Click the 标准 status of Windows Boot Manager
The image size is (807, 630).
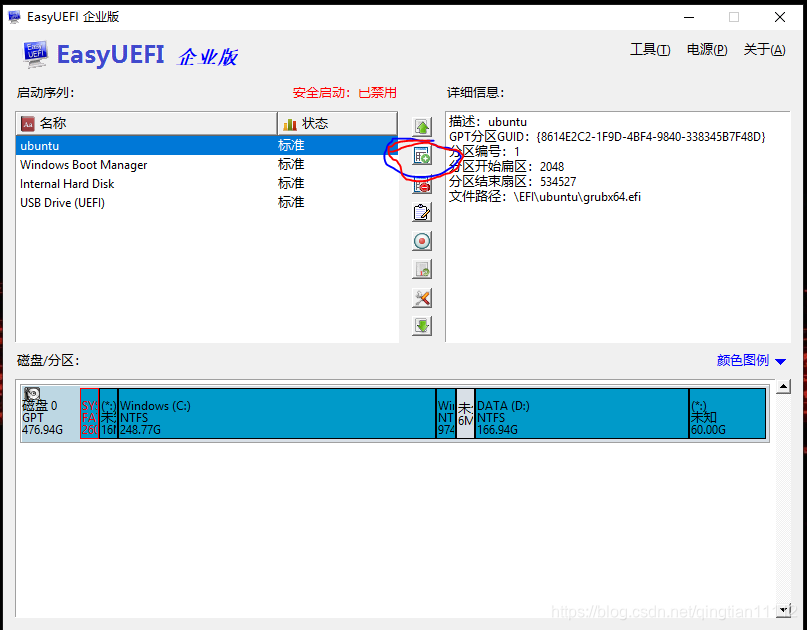pos(291,165)
